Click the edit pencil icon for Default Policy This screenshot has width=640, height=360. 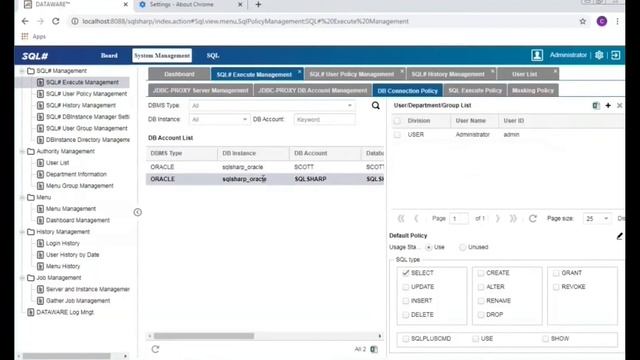click(x=619, y=236)
